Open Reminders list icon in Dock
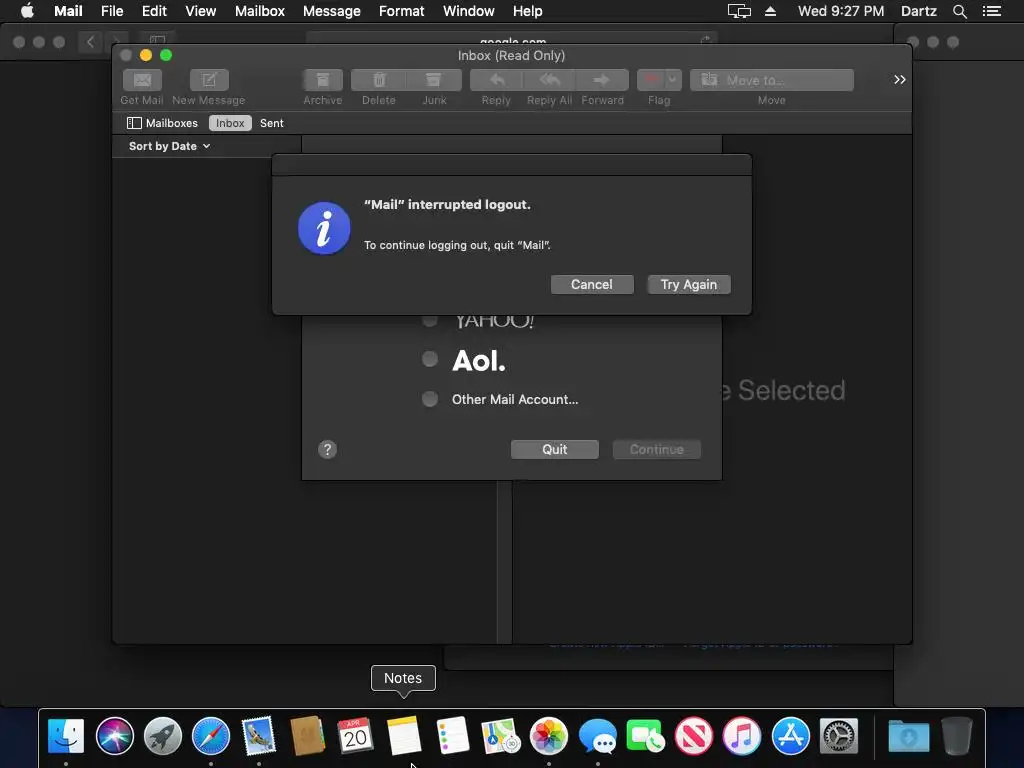1024x768 pixels. pos(452,735)
